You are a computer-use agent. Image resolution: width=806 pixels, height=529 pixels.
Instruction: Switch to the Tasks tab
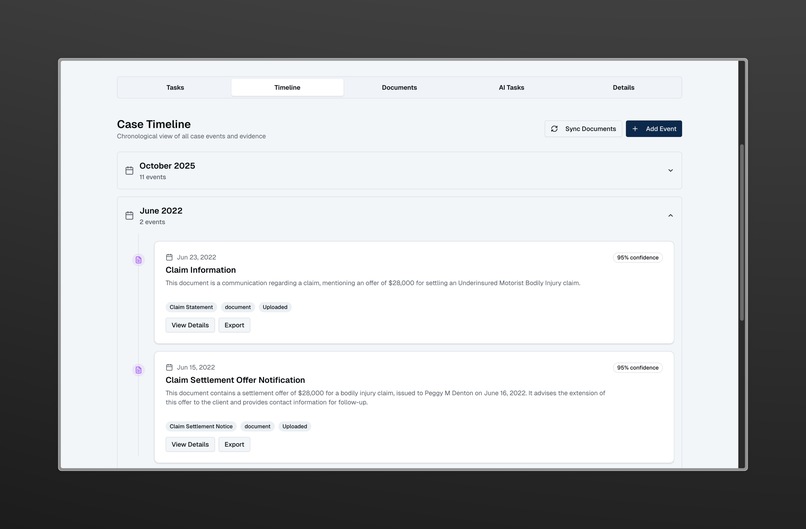pos(175,87)
